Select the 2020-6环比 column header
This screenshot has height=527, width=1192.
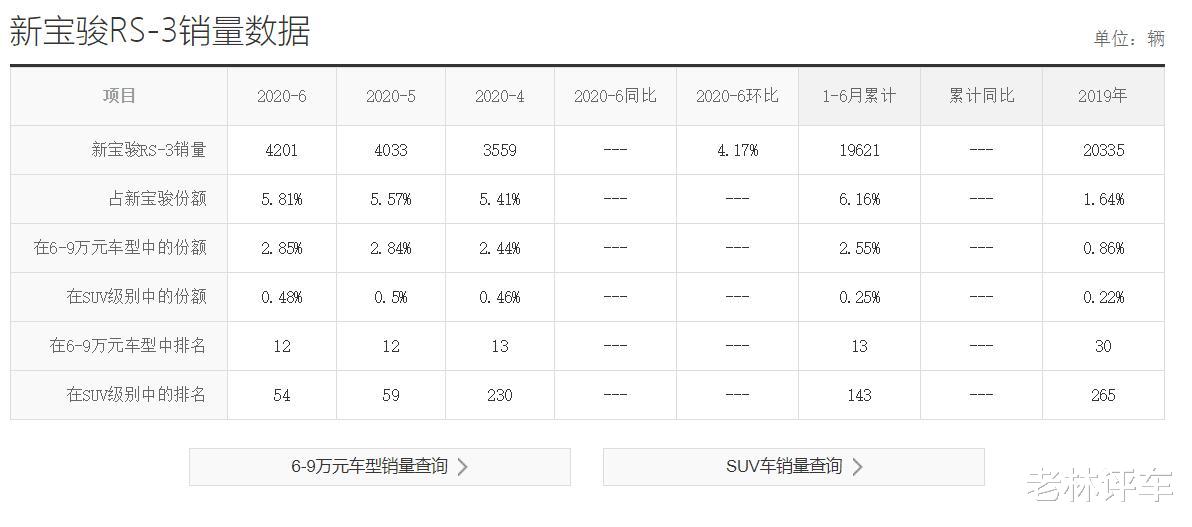pos(737,96)
